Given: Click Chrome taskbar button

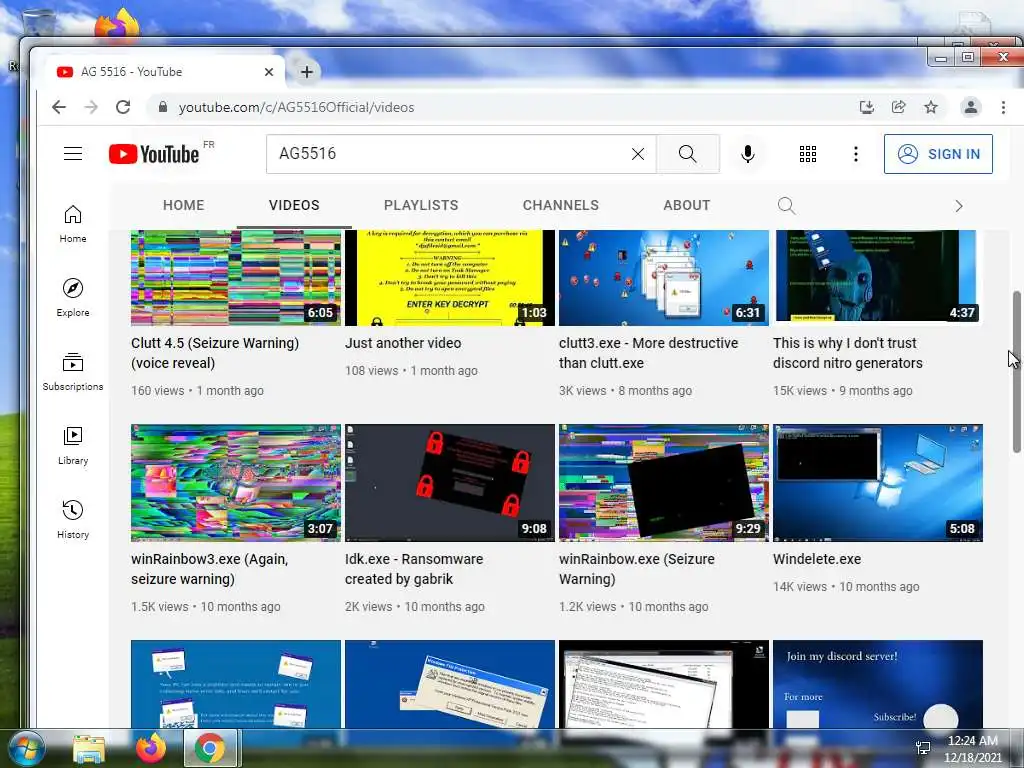Looking at the screenshot, I should pyautogui.click(x=210, y=748).
